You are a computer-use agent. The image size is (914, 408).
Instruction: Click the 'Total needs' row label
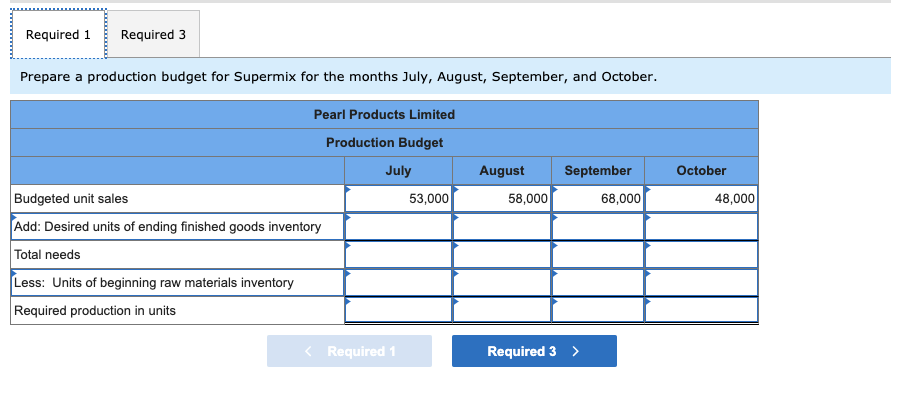pos(47,255)
